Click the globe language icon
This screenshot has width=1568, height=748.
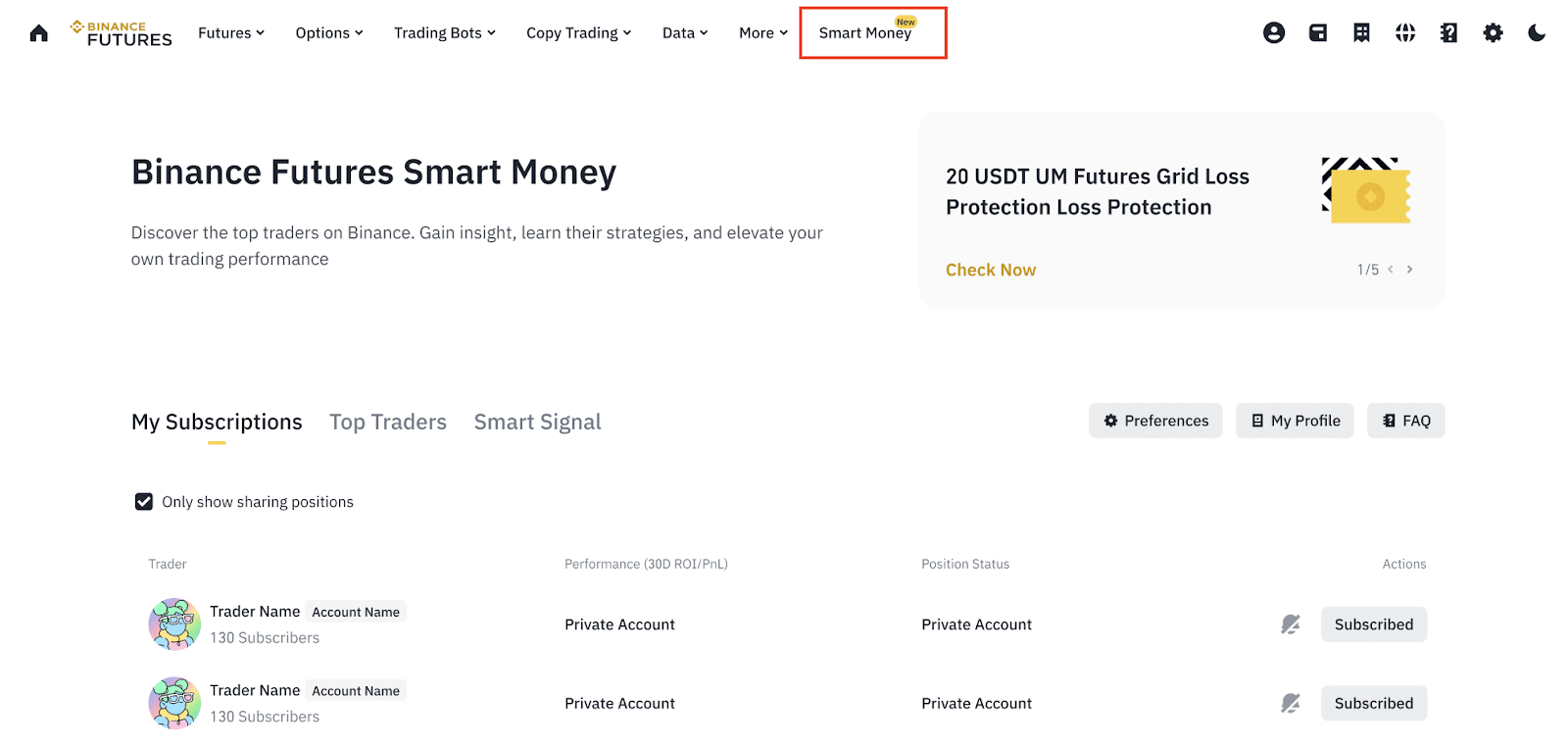[x=1405, y=33]
